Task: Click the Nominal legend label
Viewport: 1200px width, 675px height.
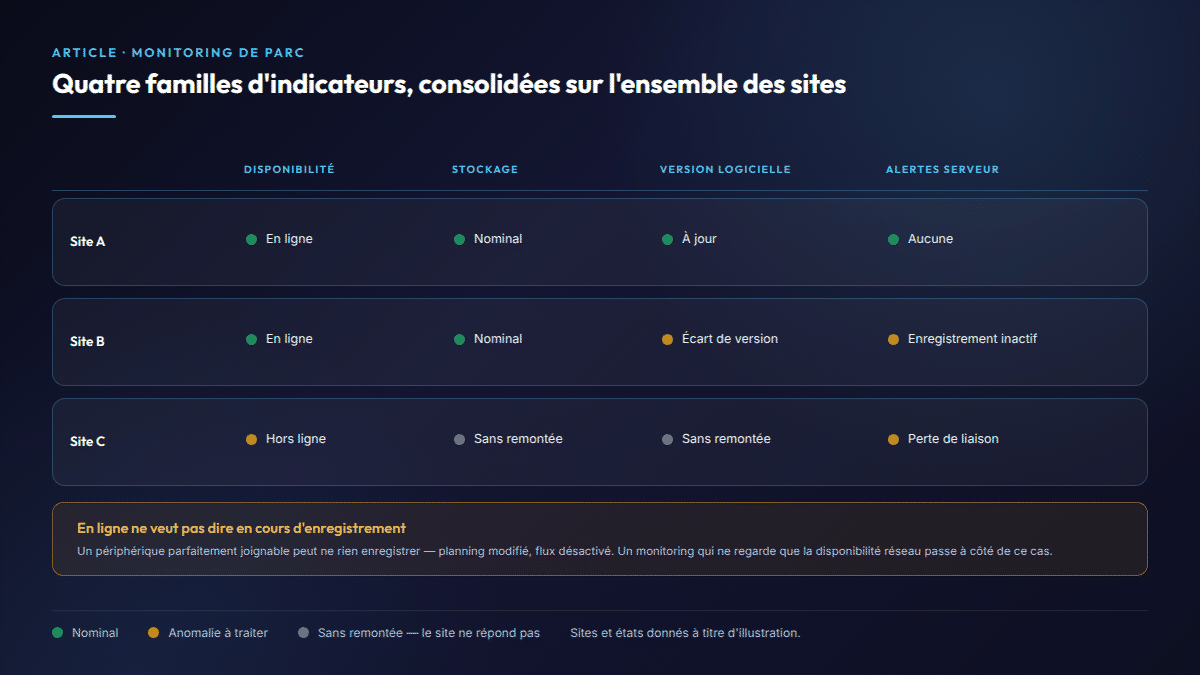Action: click(95, 633)
